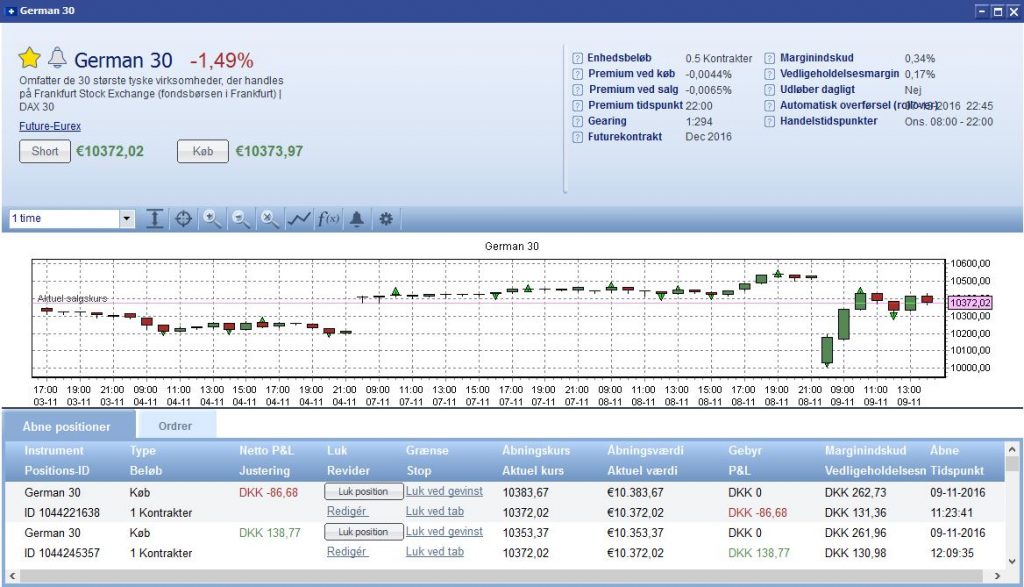Click the buy price €10373,97
1024x587 pixels.
pyautogui.click(x=269, y=151)
